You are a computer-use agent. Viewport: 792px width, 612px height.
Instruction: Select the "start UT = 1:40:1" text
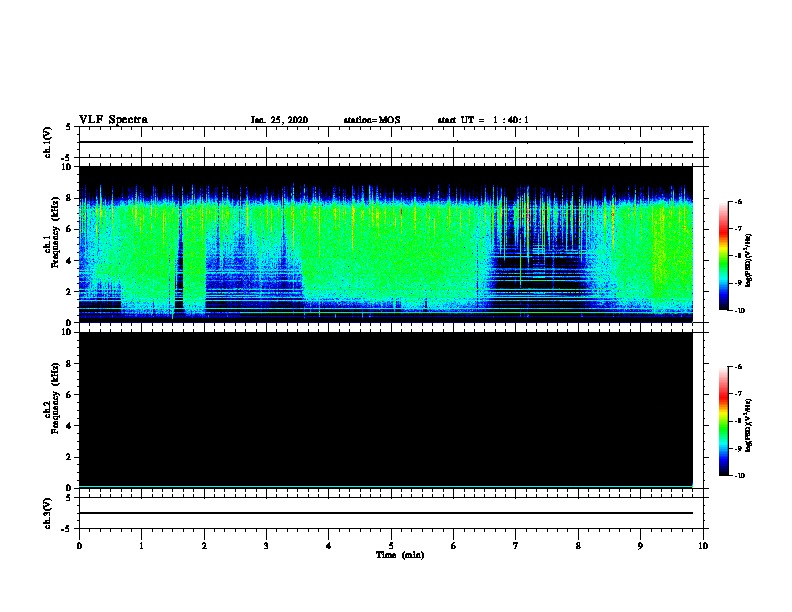tap(483, 120)
